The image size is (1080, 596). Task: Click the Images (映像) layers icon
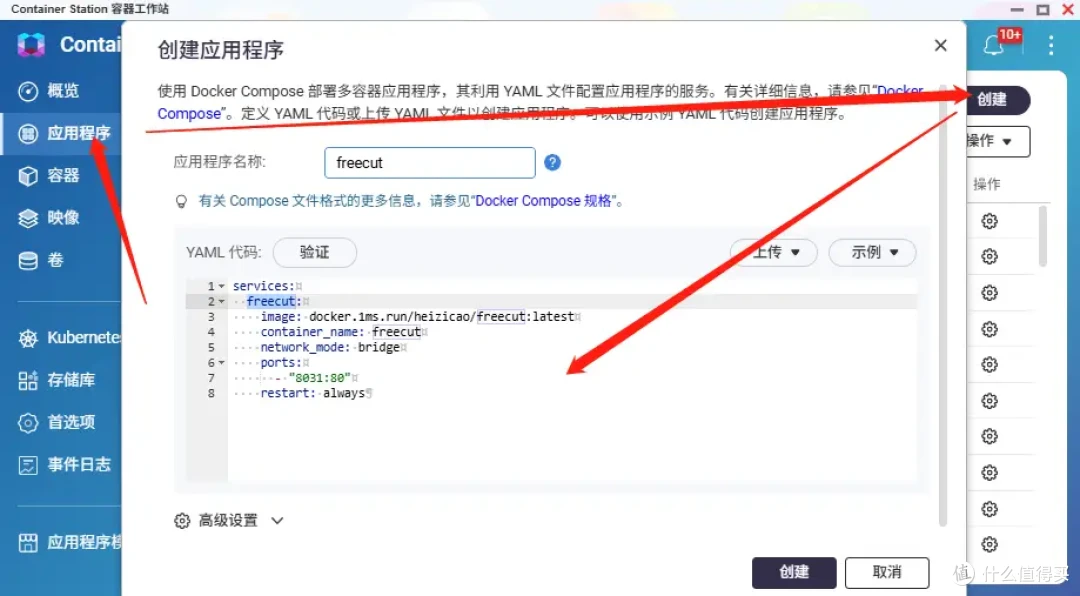point(28,218)
